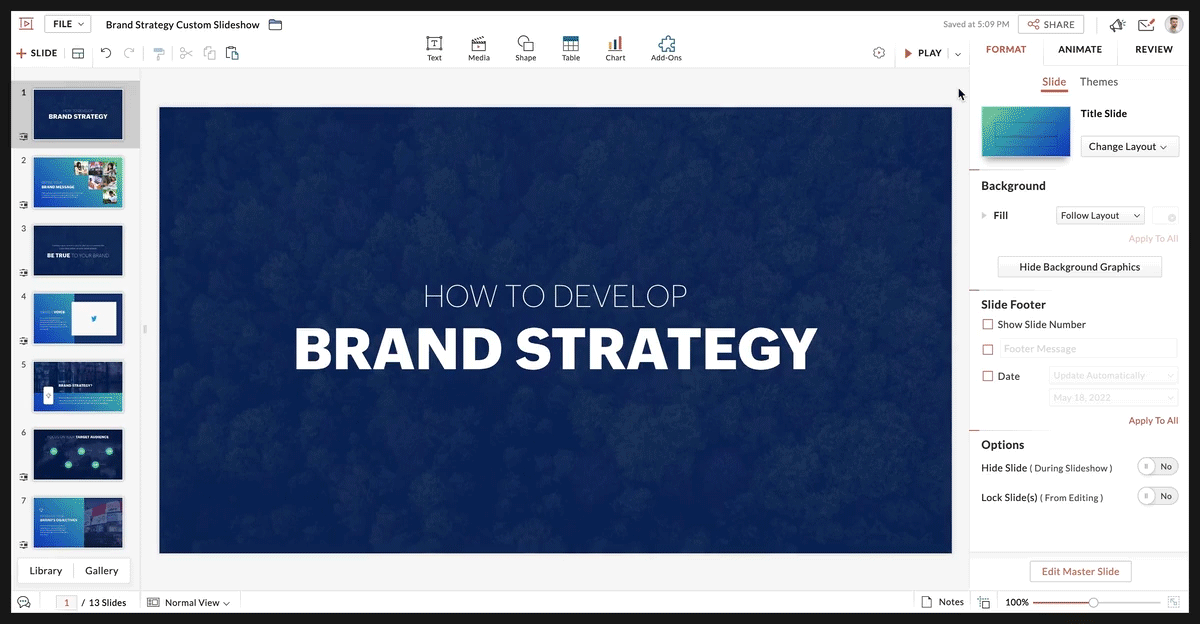Click Edit Master Slide button

click(1080, 571)
